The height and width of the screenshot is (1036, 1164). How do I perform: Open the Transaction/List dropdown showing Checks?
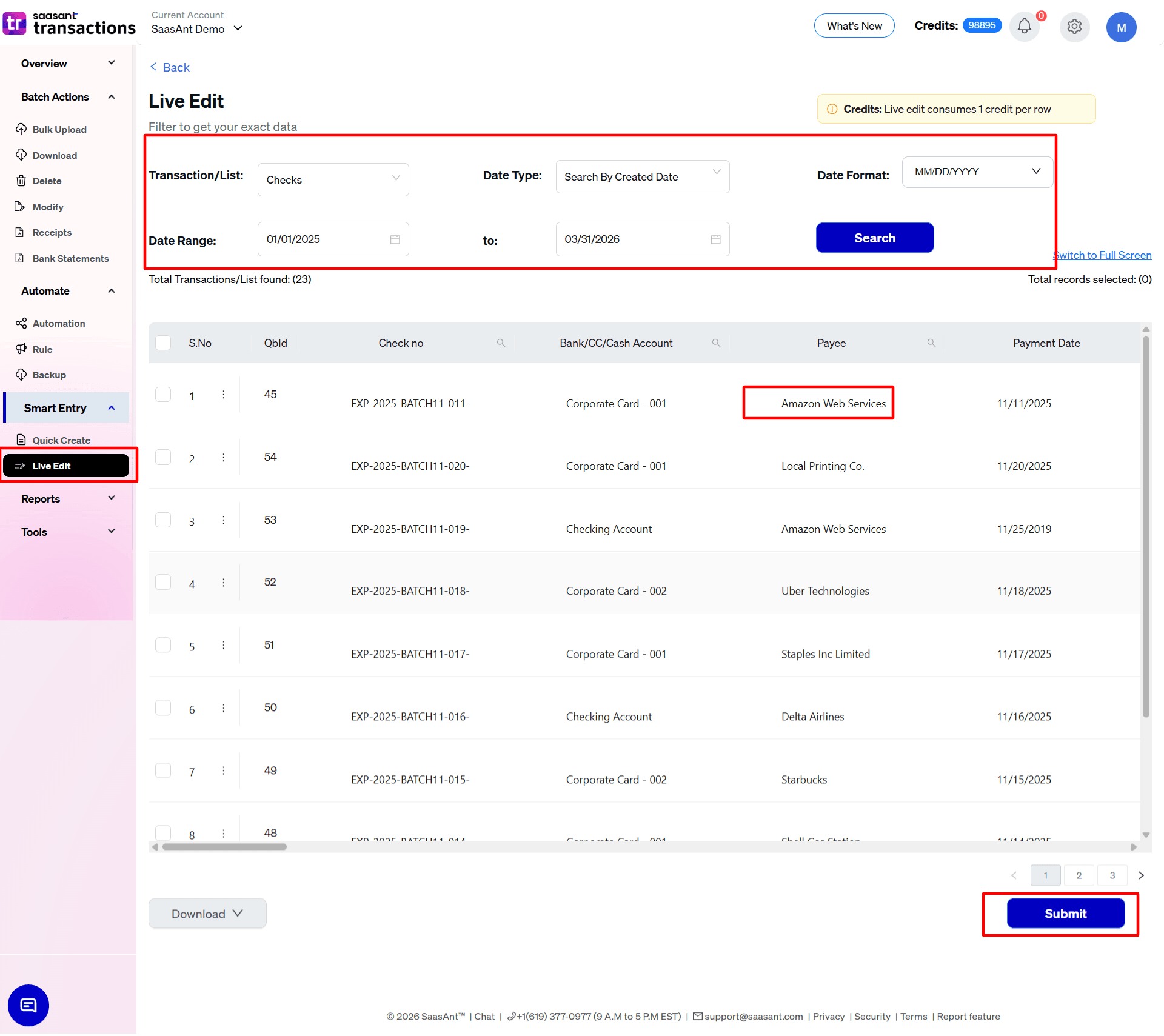click(333, 179)
